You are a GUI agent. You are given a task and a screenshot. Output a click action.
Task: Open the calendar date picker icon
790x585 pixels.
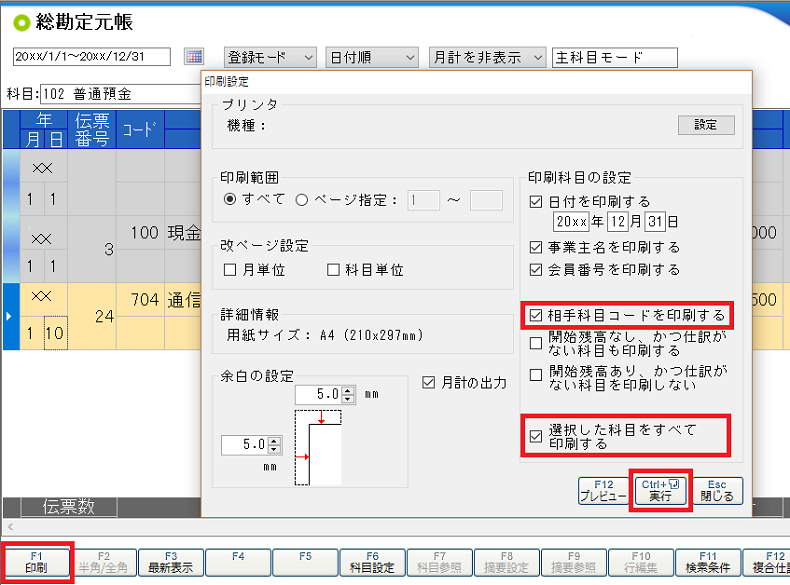(193, 57)
